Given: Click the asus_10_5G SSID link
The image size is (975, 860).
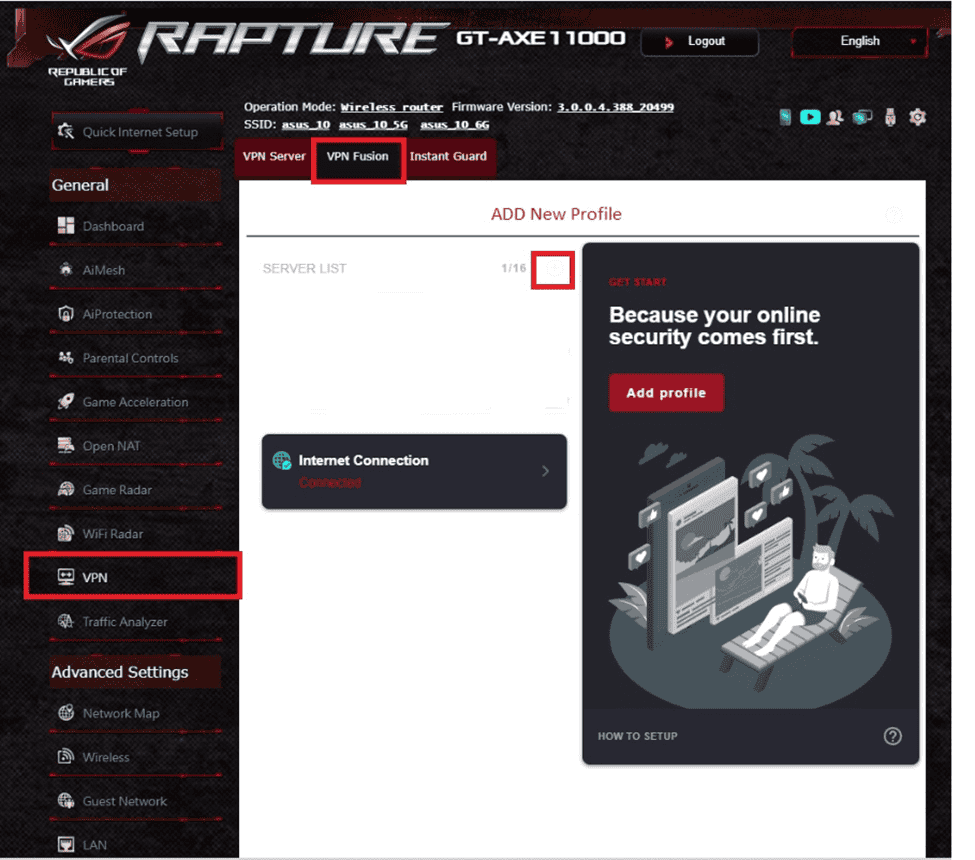Looking at the screenshot, I should pos(373,125).
